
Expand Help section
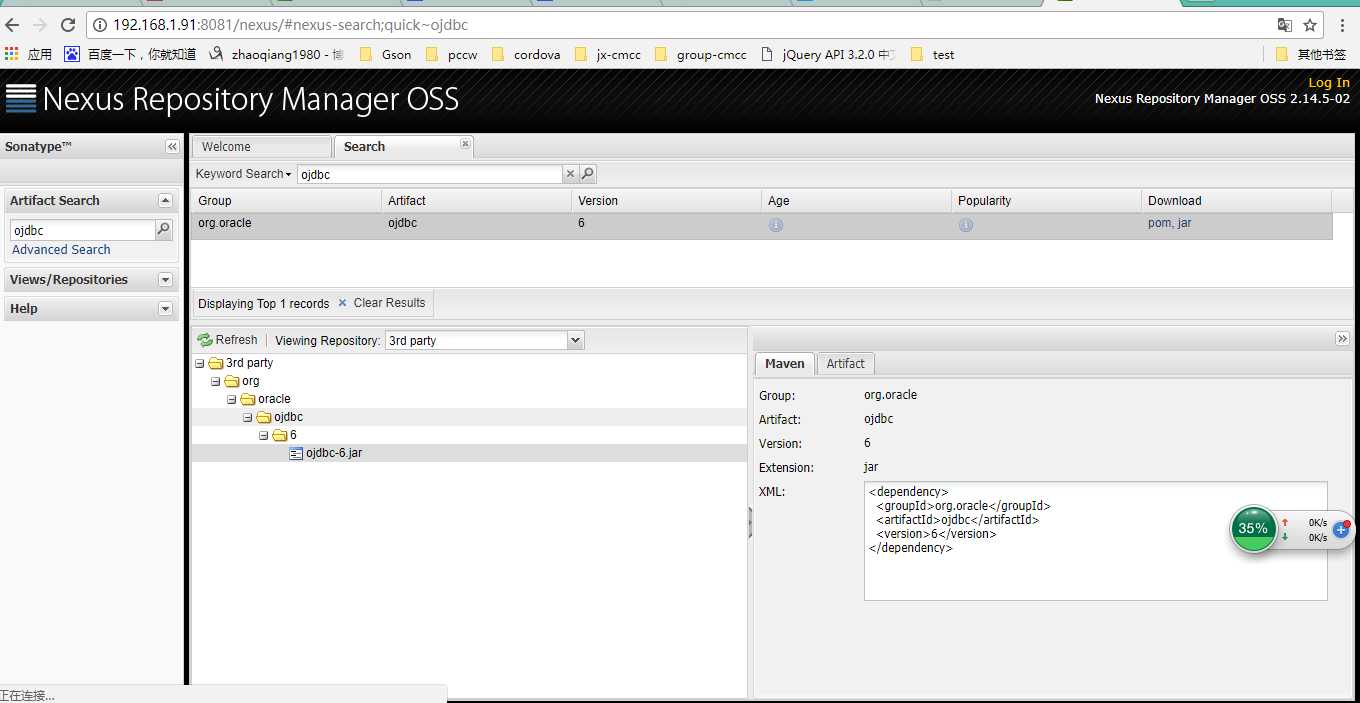click(166, 309)
